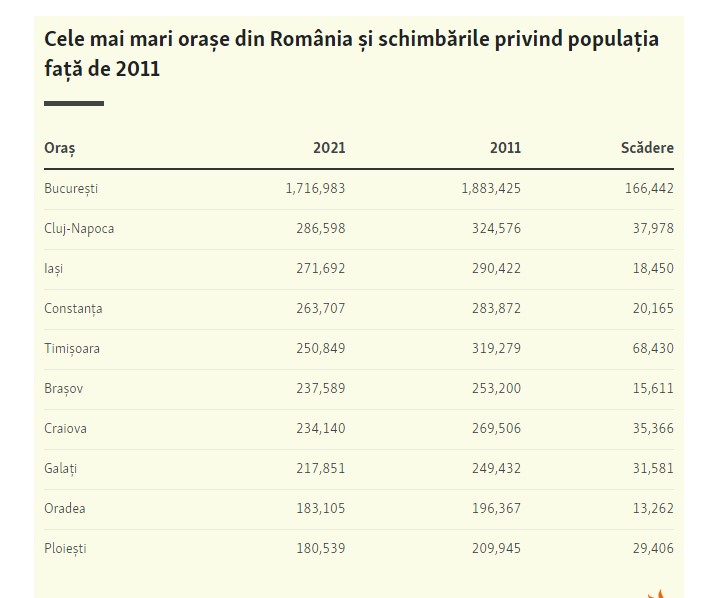Click Timișoara's decrease value 68,430
The image size is (715, 598).
tap(649, 348)
